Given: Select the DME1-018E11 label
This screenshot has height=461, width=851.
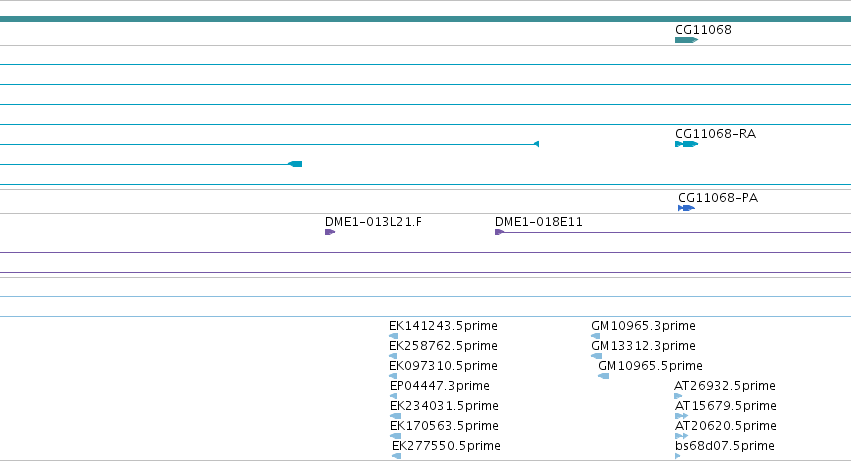Looking at the screenshot, I should 538,222.
